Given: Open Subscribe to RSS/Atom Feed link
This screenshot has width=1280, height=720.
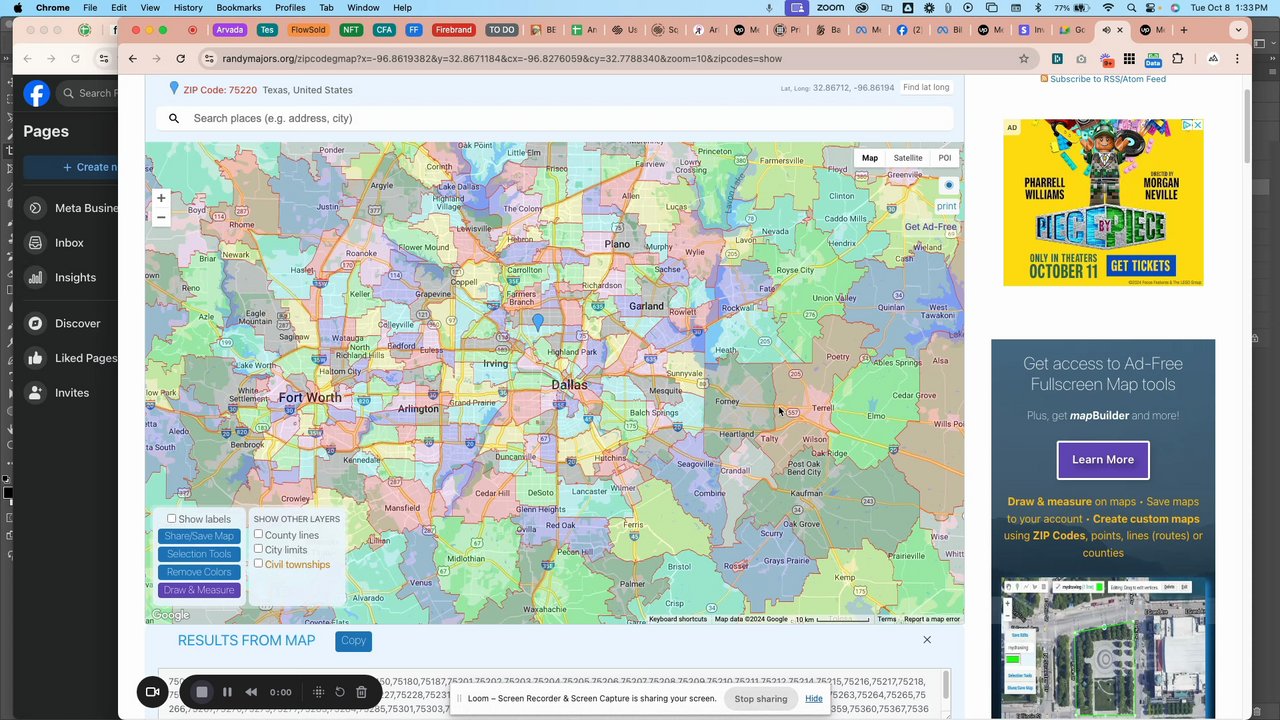Looking at the screenshot, I should [1107, 79].
